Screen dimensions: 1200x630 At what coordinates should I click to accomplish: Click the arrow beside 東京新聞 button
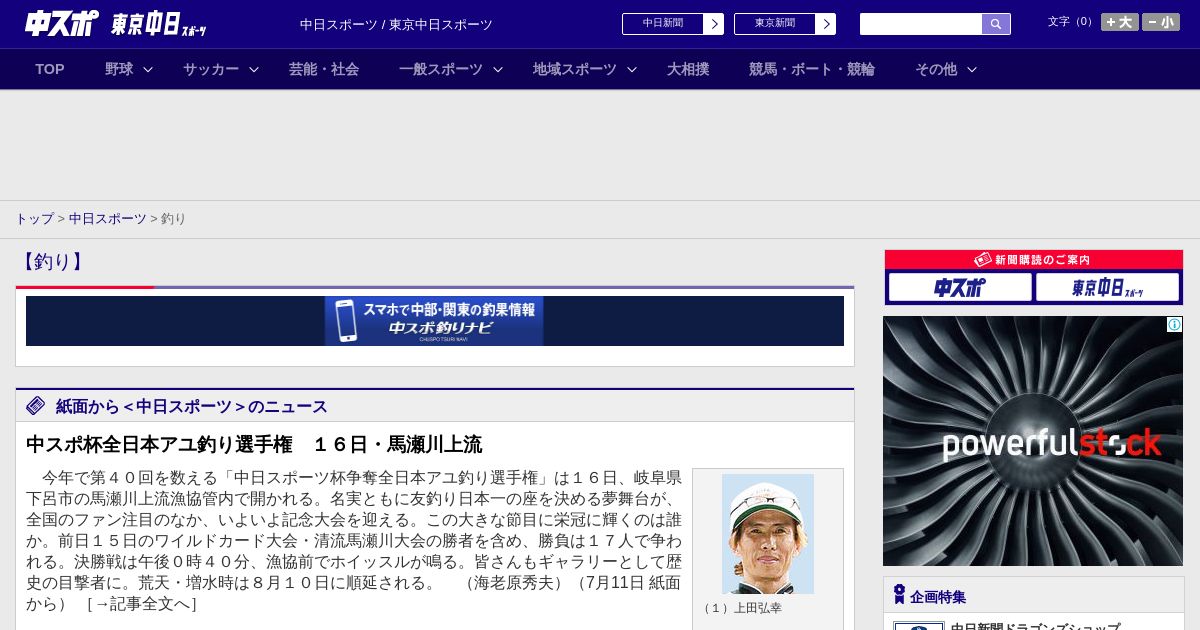pyautogui.click(x=825, y=24)
